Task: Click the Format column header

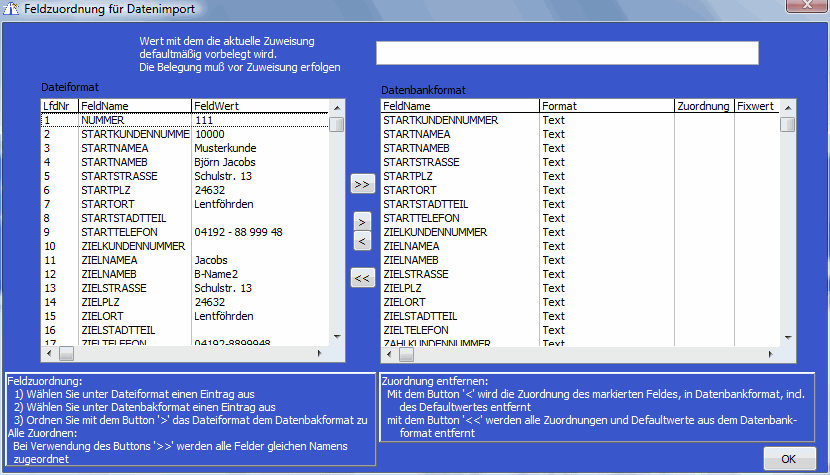Action: [x=605, y=105]
